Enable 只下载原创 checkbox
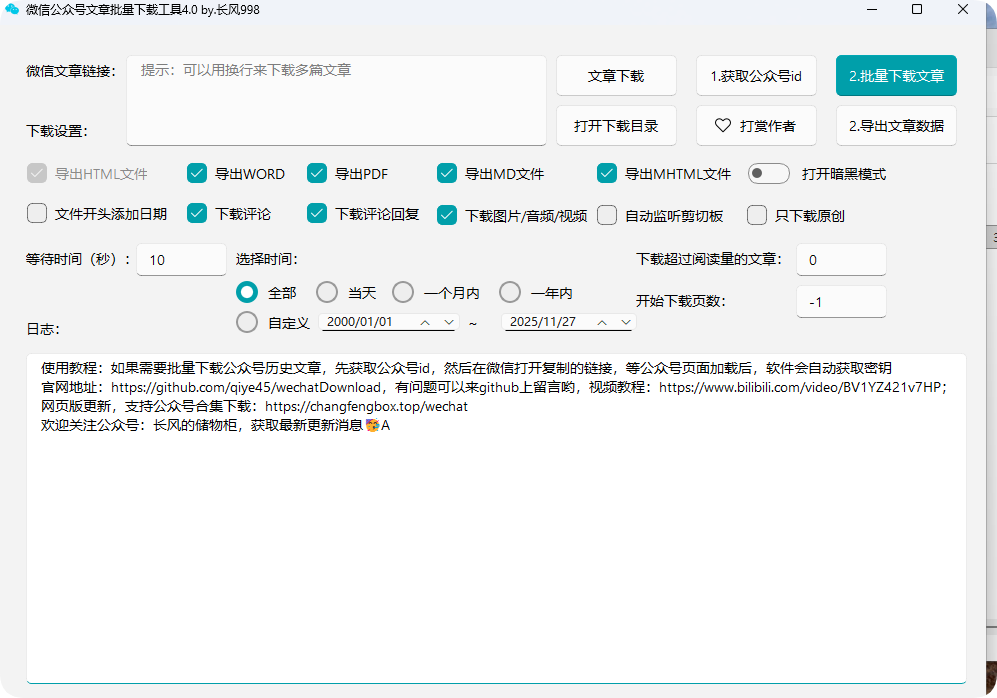 click(757, 215)
